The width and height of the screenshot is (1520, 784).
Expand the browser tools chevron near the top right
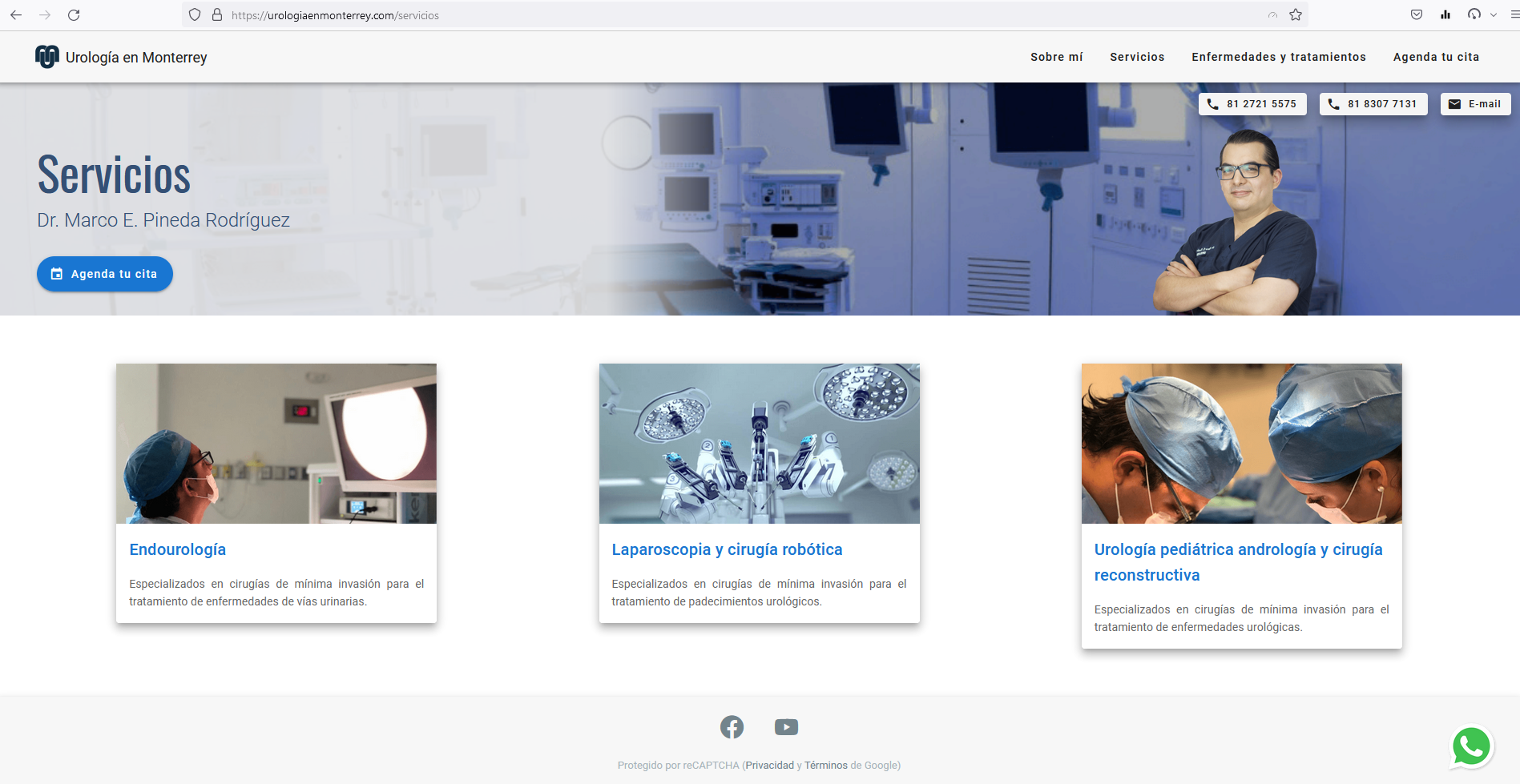tap(1492, 14)
